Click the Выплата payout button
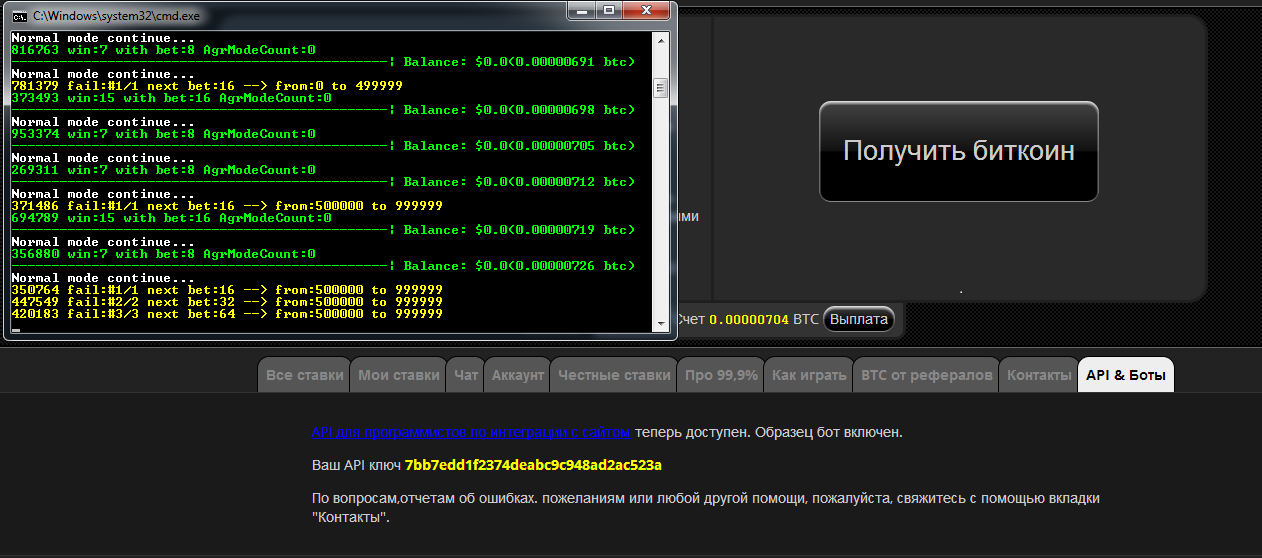Viewport: 1262px width, 558px height. click(x=858, y=320)
